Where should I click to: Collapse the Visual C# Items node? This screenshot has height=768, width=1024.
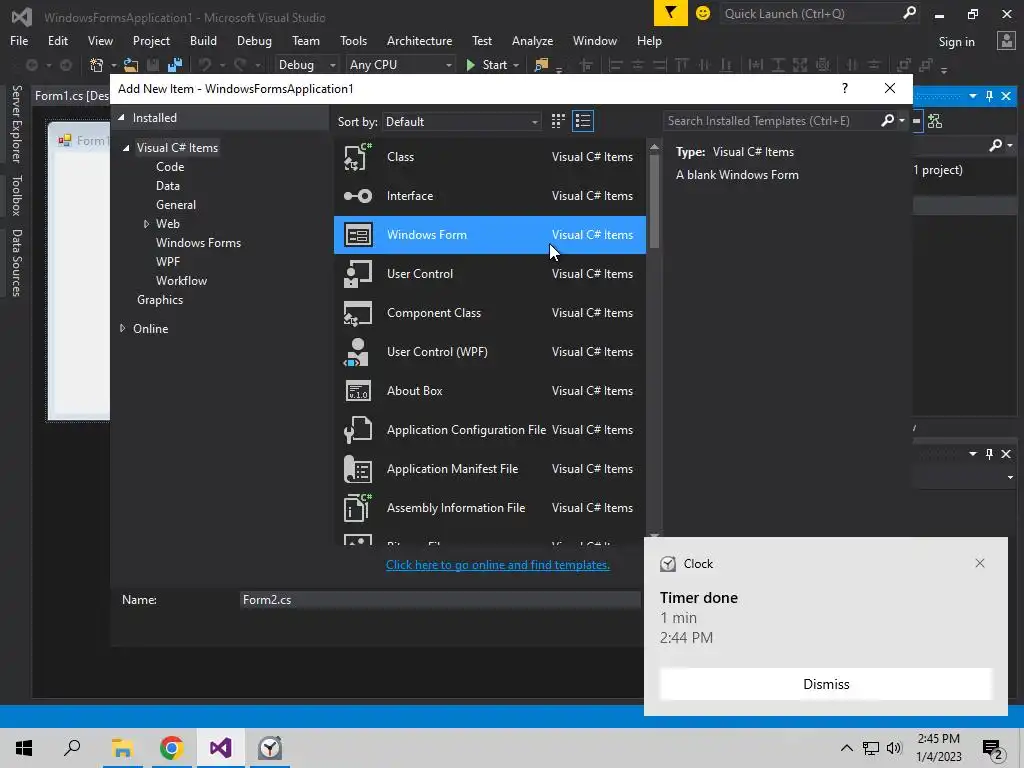[x=126, y=148]
